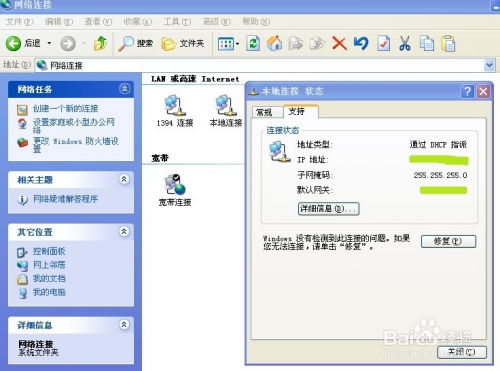The image size is (500, 371).
Task: Open 我的文档 link
Action: 49,278
